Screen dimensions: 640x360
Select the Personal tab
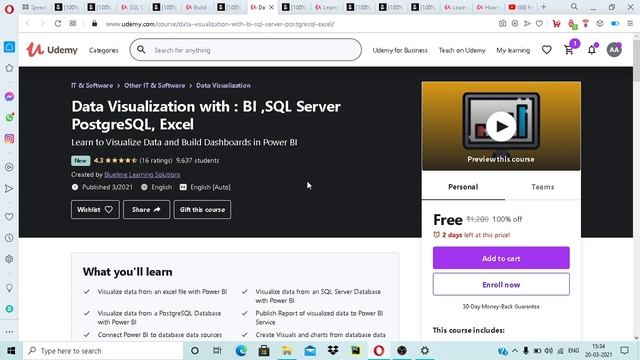coord(463,187)
